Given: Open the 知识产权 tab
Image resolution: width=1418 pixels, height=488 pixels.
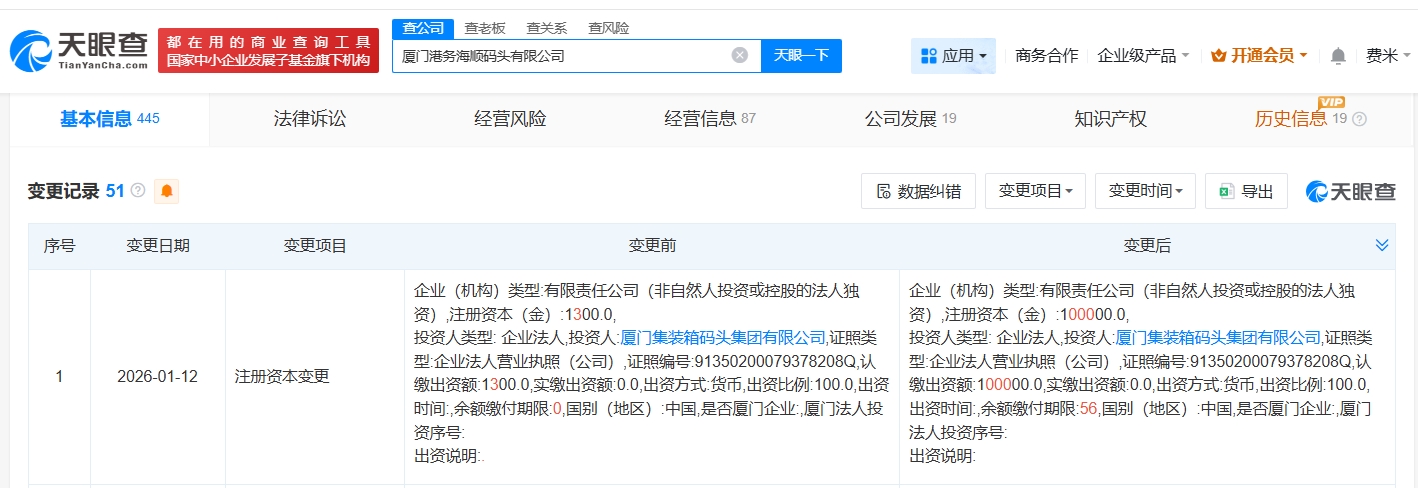Looking at the screenshot, I should [1110, 119].
